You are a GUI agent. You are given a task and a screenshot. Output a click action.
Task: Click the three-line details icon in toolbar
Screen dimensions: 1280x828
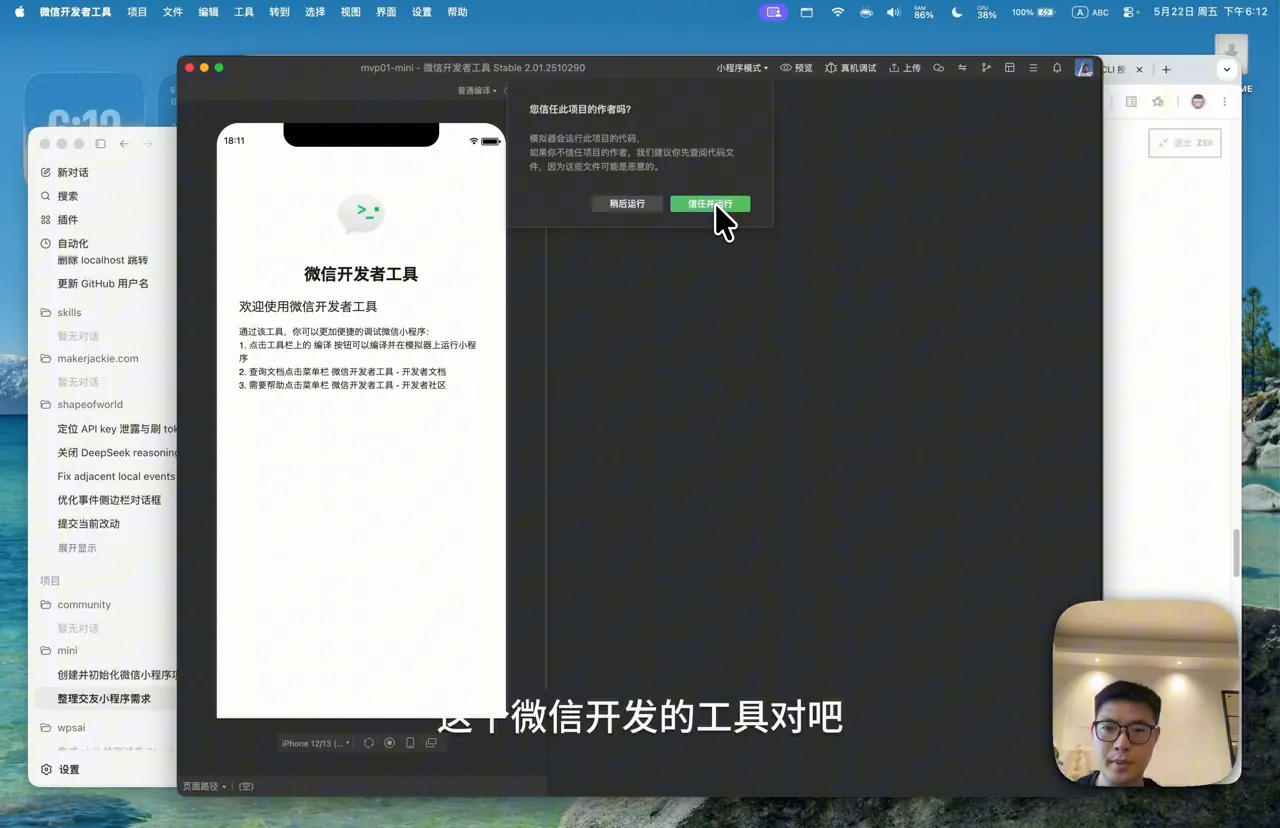click(x=1033, y=68)
